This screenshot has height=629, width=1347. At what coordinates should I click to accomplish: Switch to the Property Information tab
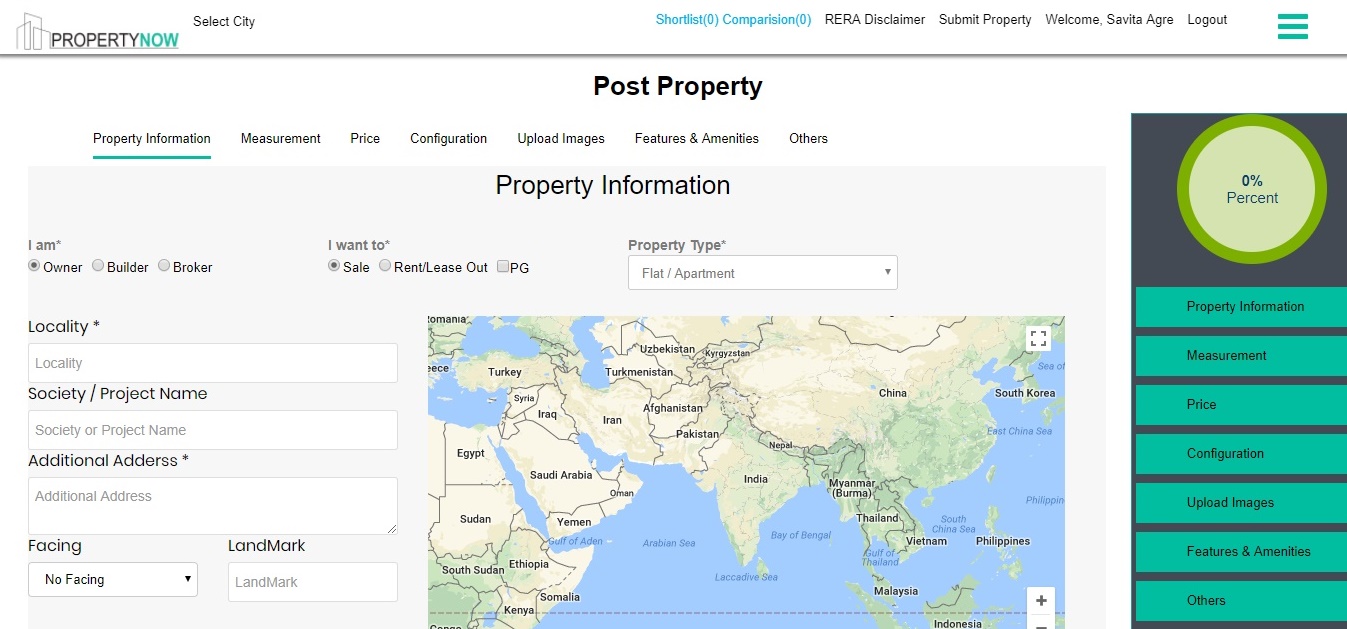(x=152, y=139)
